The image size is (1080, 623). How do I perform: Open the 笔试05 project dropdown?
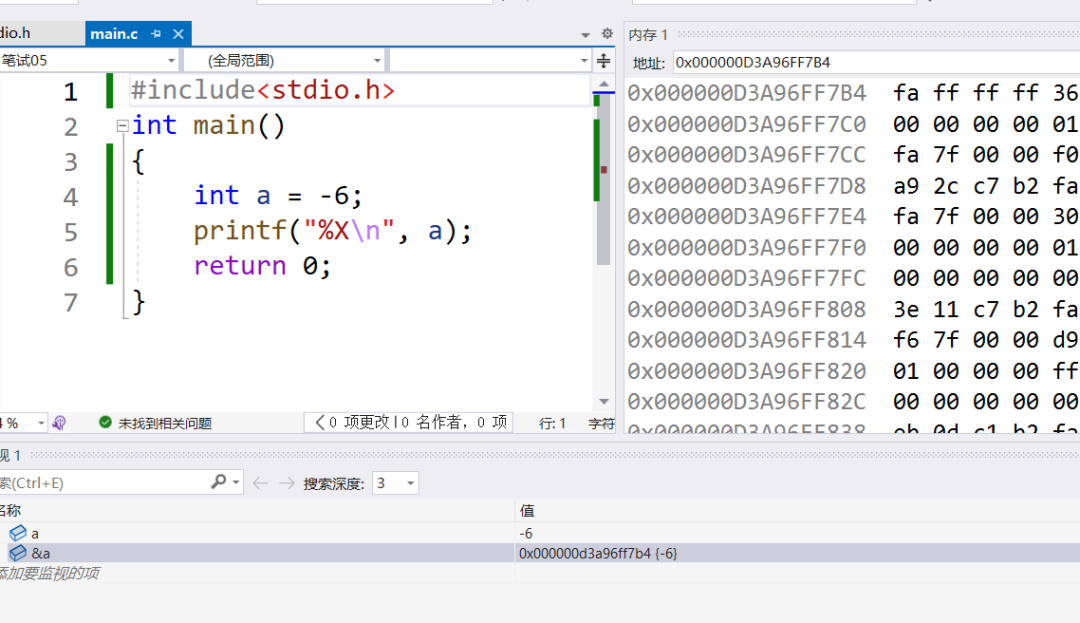89,61
